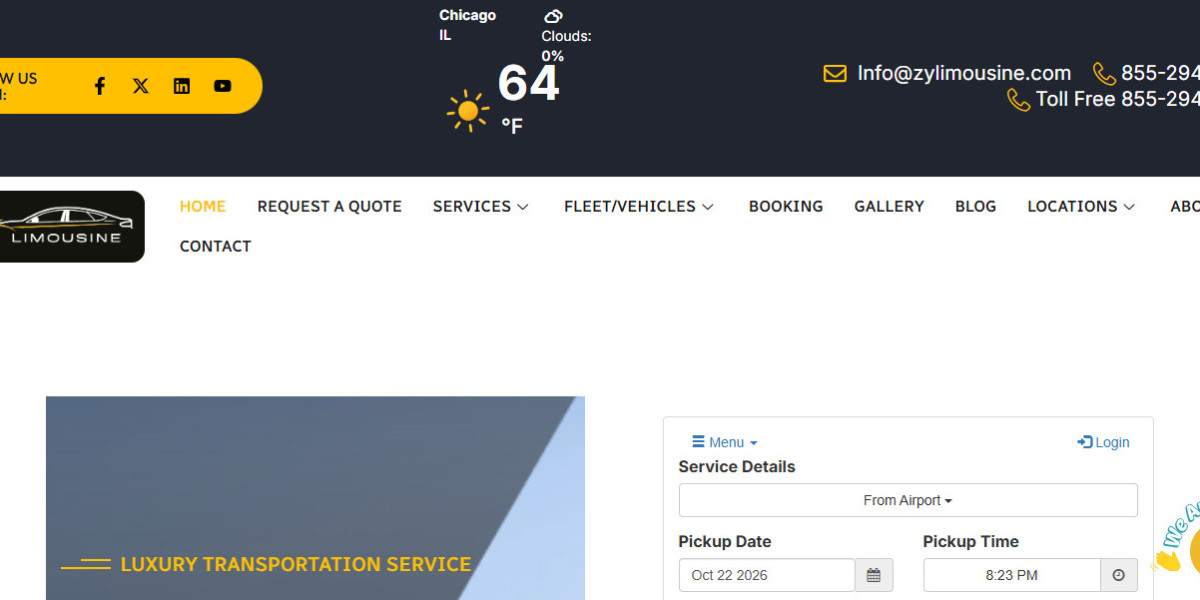Open the Request a Quote page
Screen dimensions: 1200x600
pyautogui.click(x=329, y=206)
